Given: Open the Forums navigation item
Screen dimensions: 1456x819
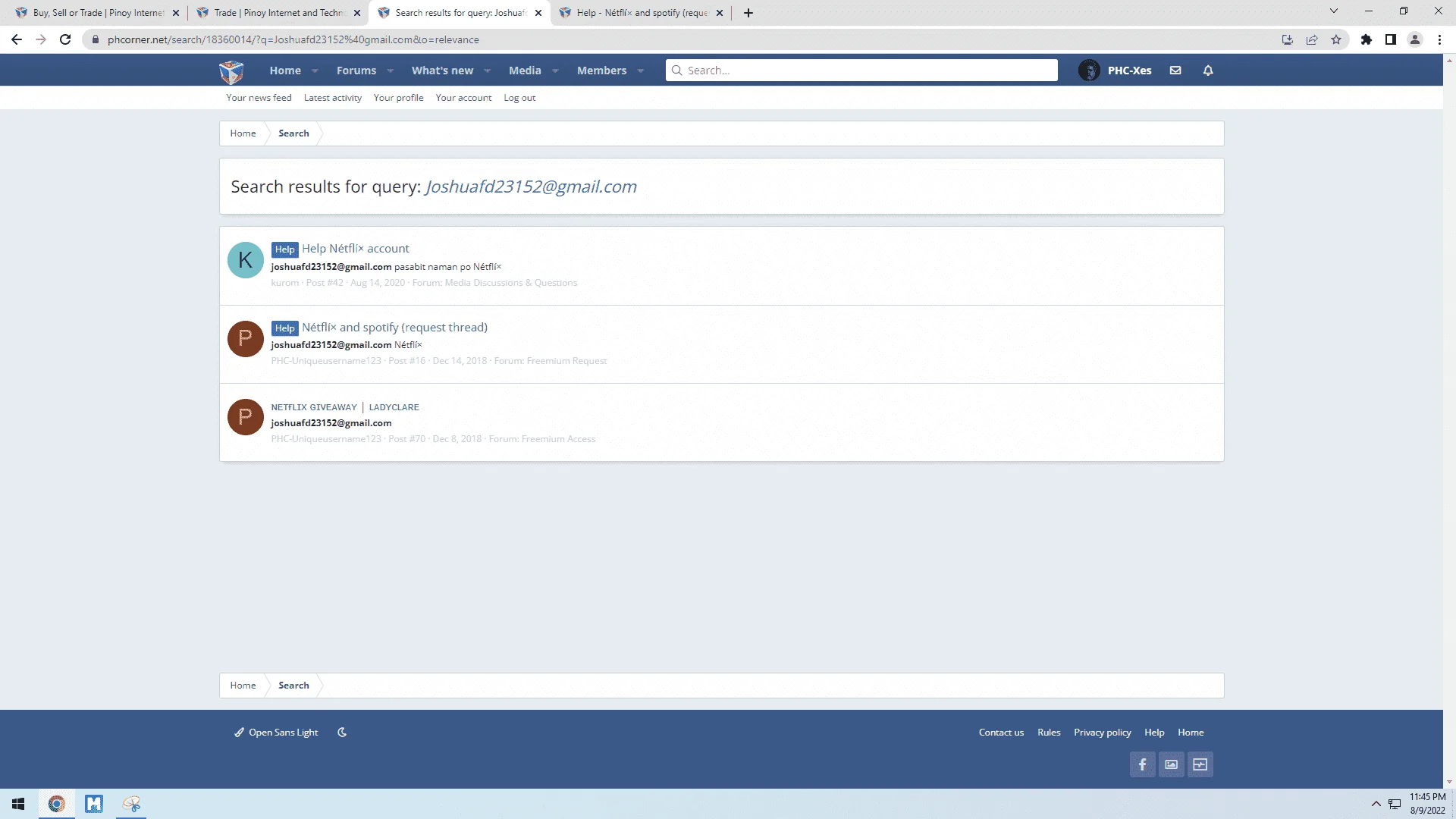Looking at the screenshot, I should (356, 71).
